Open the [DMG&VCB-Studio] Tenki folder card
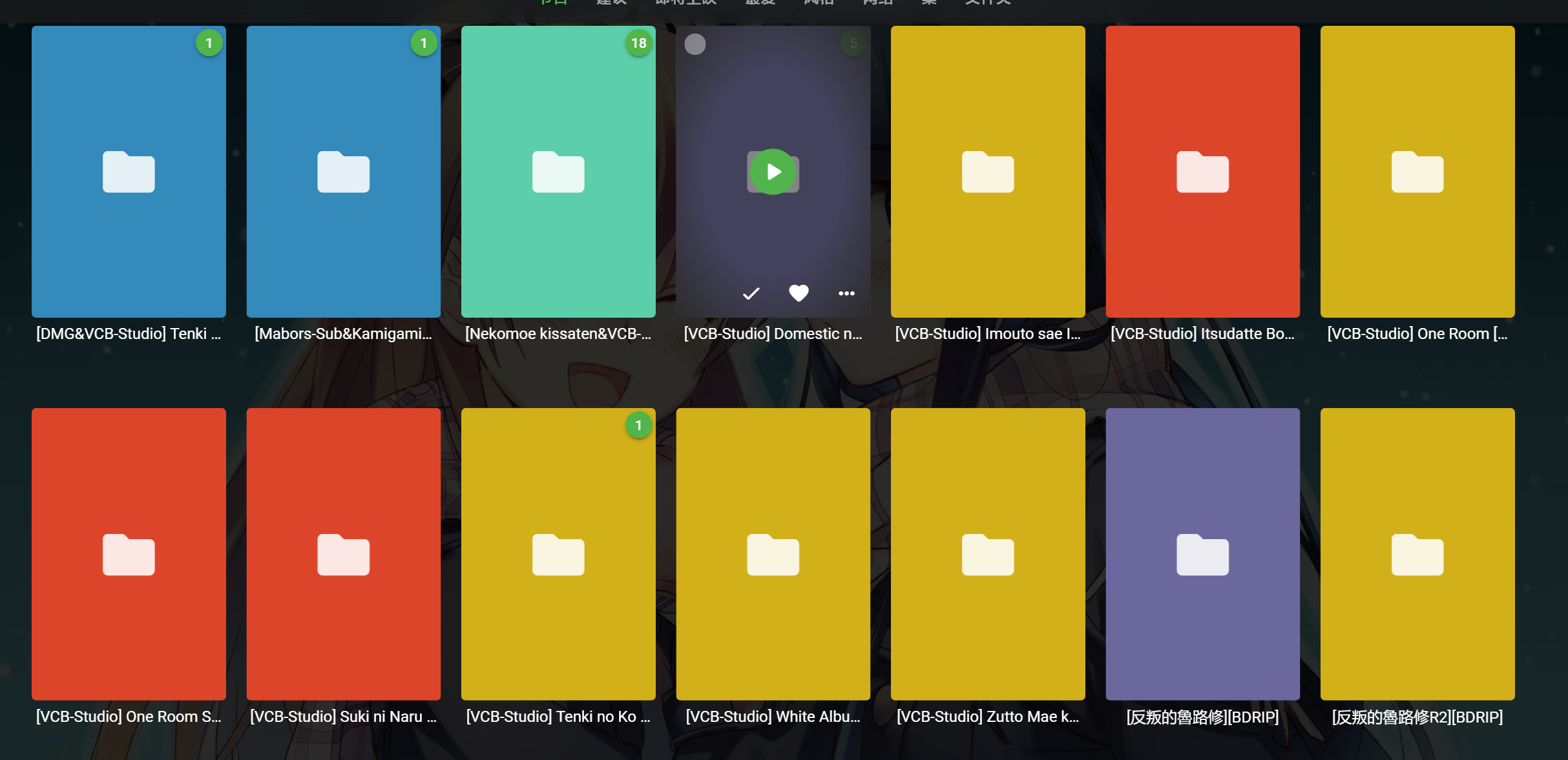The width and height of the screenshot is (1568, 760). (129, 172)
